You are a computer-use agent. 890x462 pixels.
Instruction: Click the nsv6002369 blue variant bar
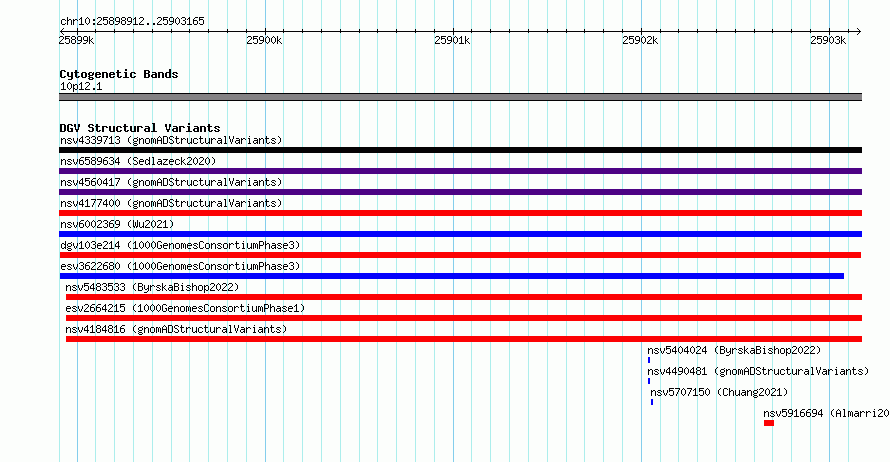(460, 234)
